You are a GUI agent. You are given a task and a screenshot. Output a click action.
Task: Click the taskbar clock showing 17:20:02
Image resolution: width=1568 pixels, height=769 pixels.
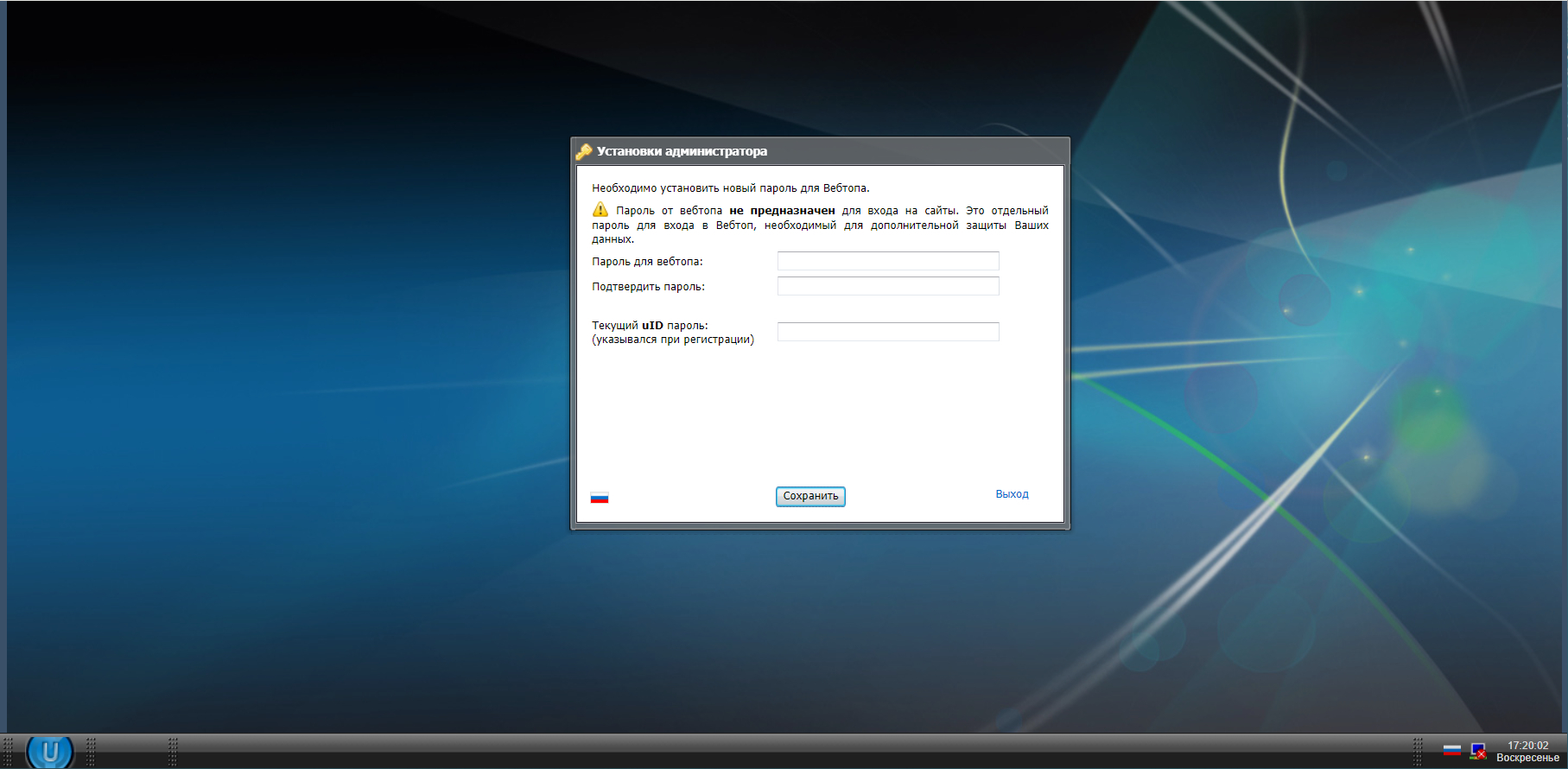[x=1527, y=745]
